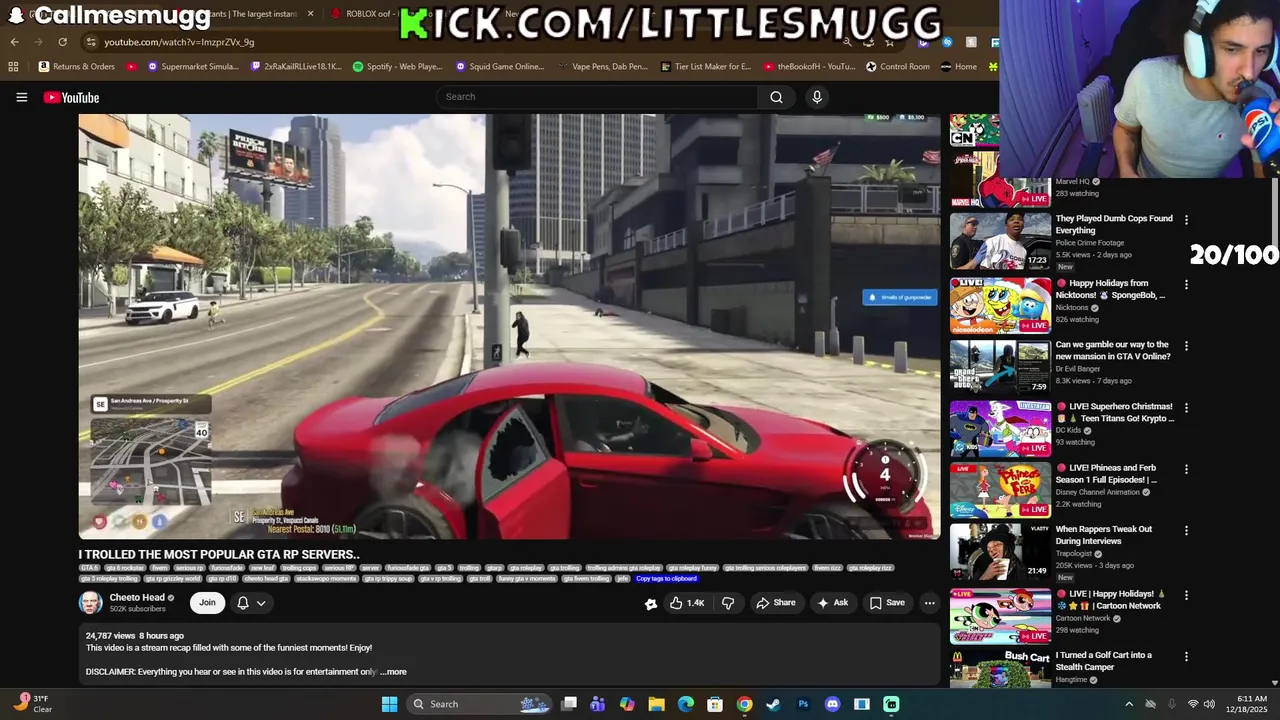Open options menu for They Played Dumb Cops
Viewport: 1280px width, 720px height.
point(1186,220)
